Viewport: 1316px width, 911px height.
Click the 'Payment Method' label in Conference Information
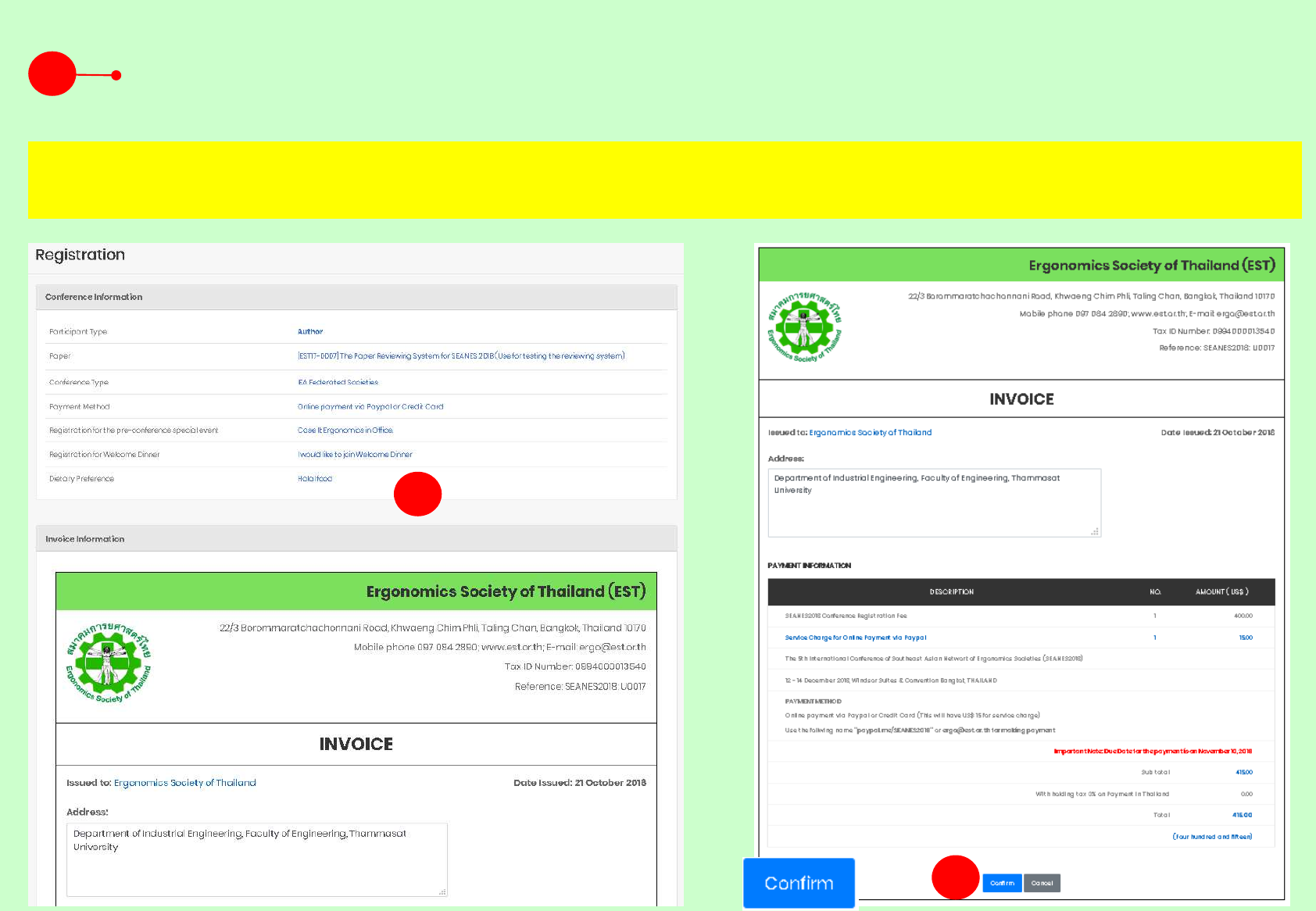80,406
